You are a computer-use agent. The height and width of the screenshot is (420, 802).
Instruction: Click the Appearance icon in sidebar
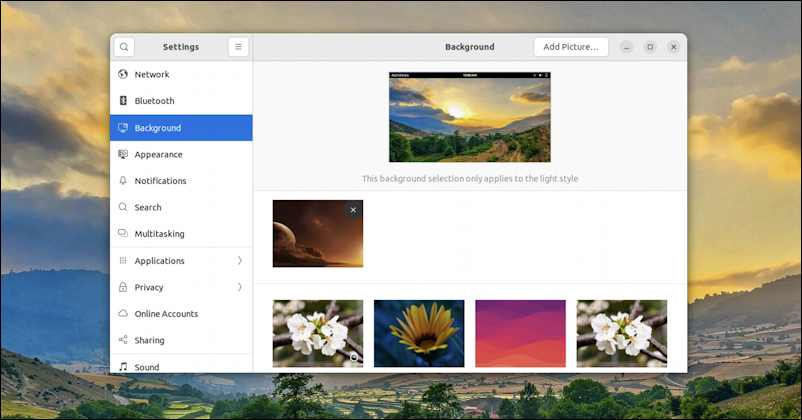click(x=123, y=154)
